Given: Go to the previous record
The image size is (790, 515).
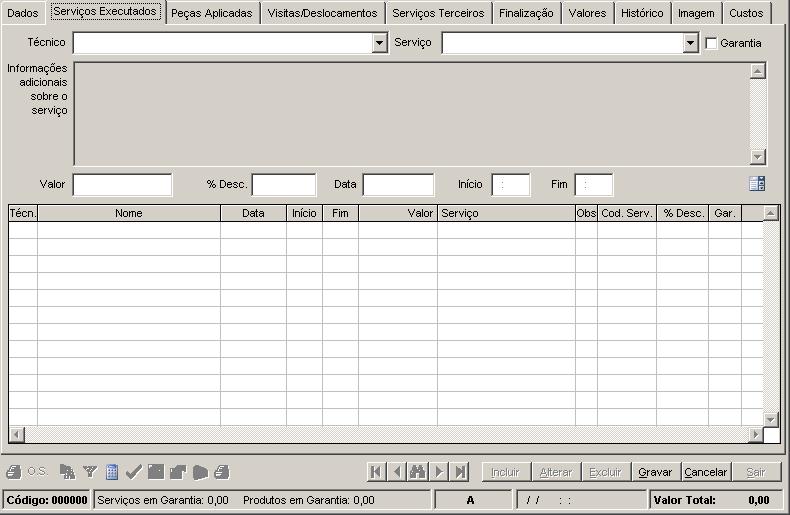Looking at the screenshot, I should pyautogui.click(x=397, y=472).
